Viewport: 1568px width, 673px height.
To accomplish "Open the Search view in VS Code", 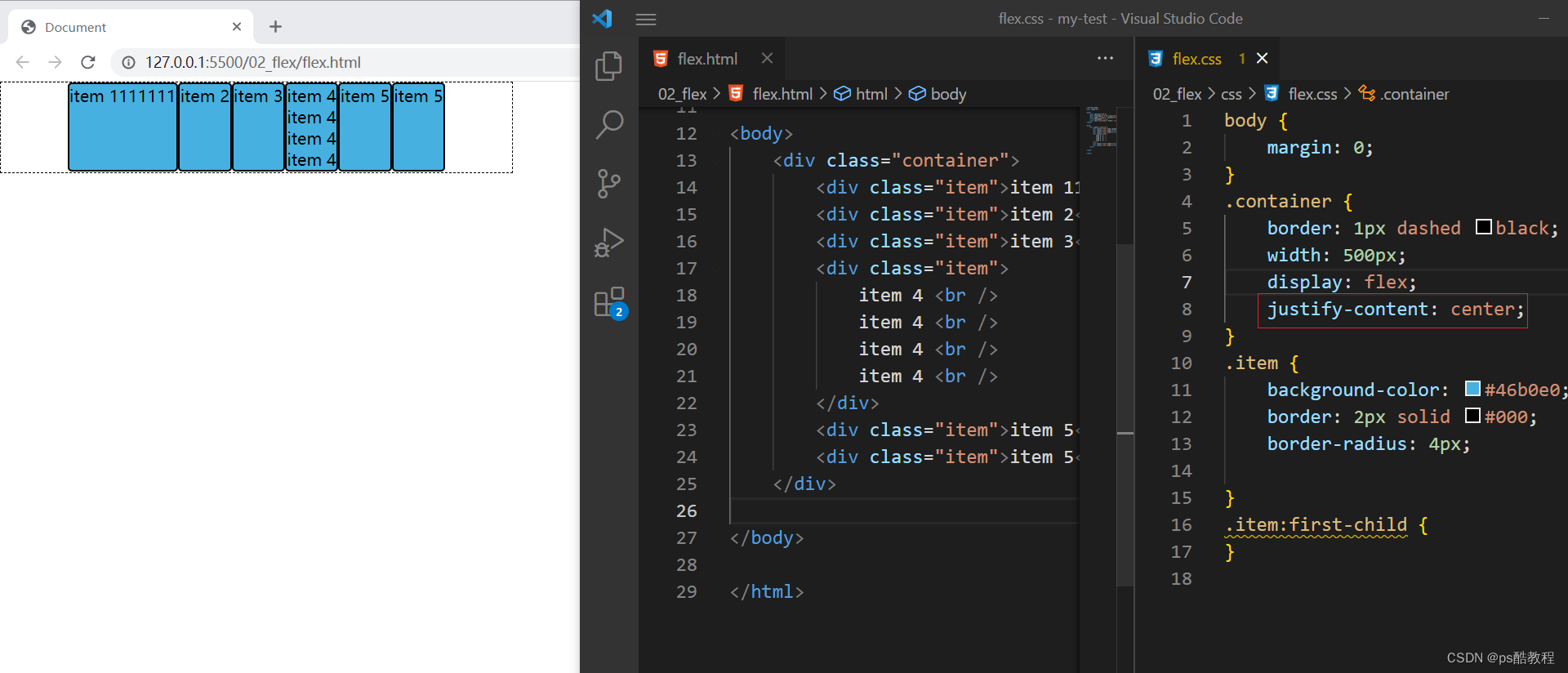I will point(609,125).
